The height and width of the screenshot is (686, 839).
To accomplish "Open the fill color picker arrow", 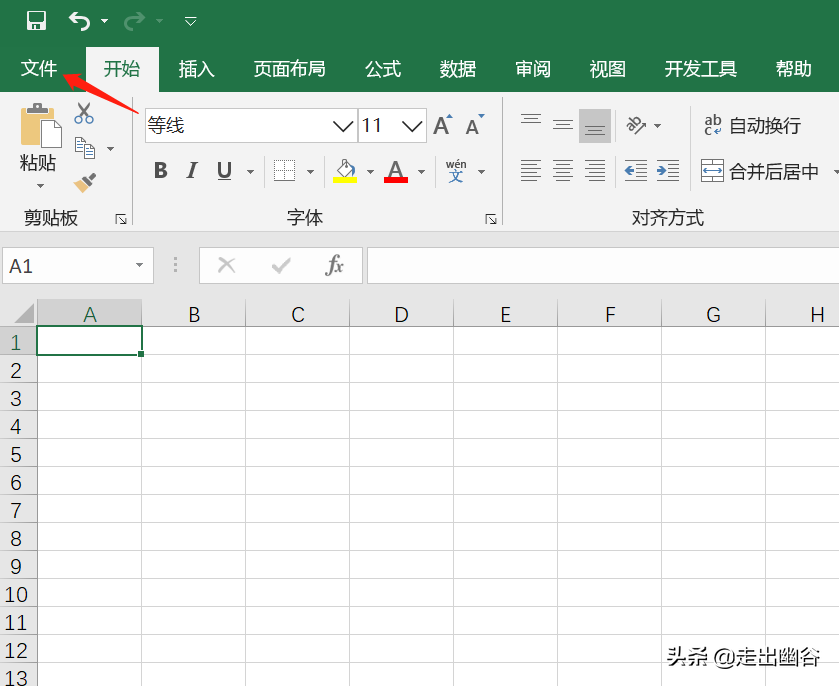I will (370, 172).
